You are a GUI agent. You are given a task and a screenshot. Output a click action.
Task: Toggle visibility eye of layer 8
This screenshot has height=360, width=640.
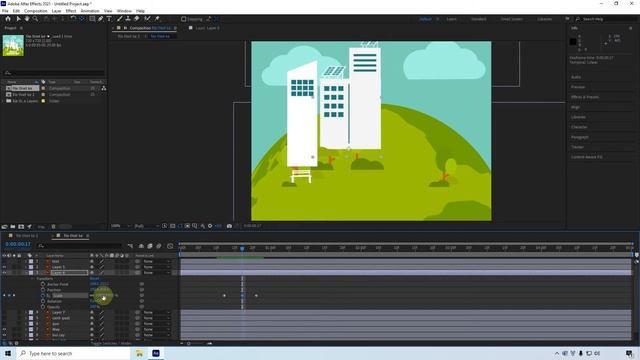4,335
